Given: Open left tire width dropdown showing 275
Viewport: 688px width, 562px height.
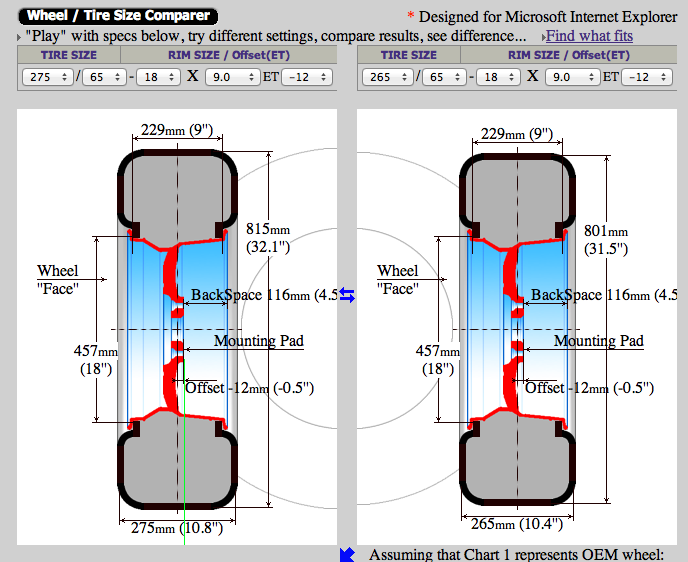Looking at the screenshot, I should tap(47, 77).
